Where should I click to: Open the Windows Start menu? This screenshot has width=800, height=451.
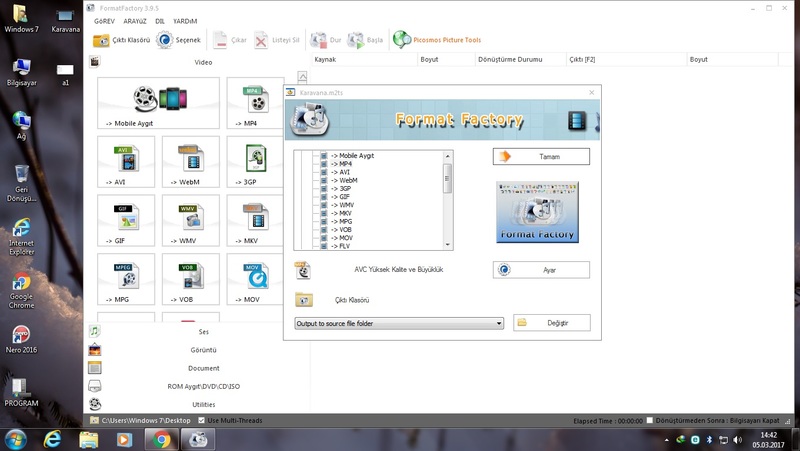tap(15, 439)
